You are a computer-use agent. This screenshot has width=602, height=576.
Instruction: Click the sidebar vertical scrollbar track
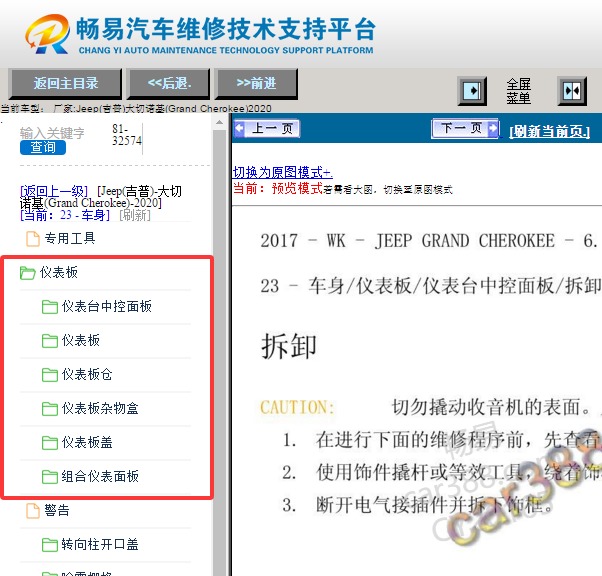220,351
